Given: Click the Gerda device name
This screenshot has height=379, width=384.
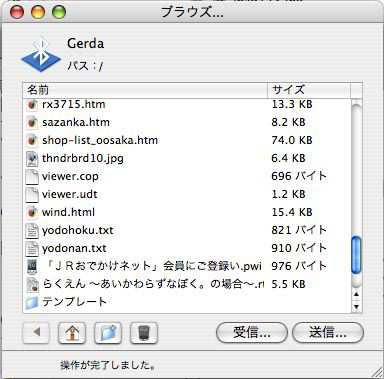Looking at the screenshot, I should tap(85, 44).
